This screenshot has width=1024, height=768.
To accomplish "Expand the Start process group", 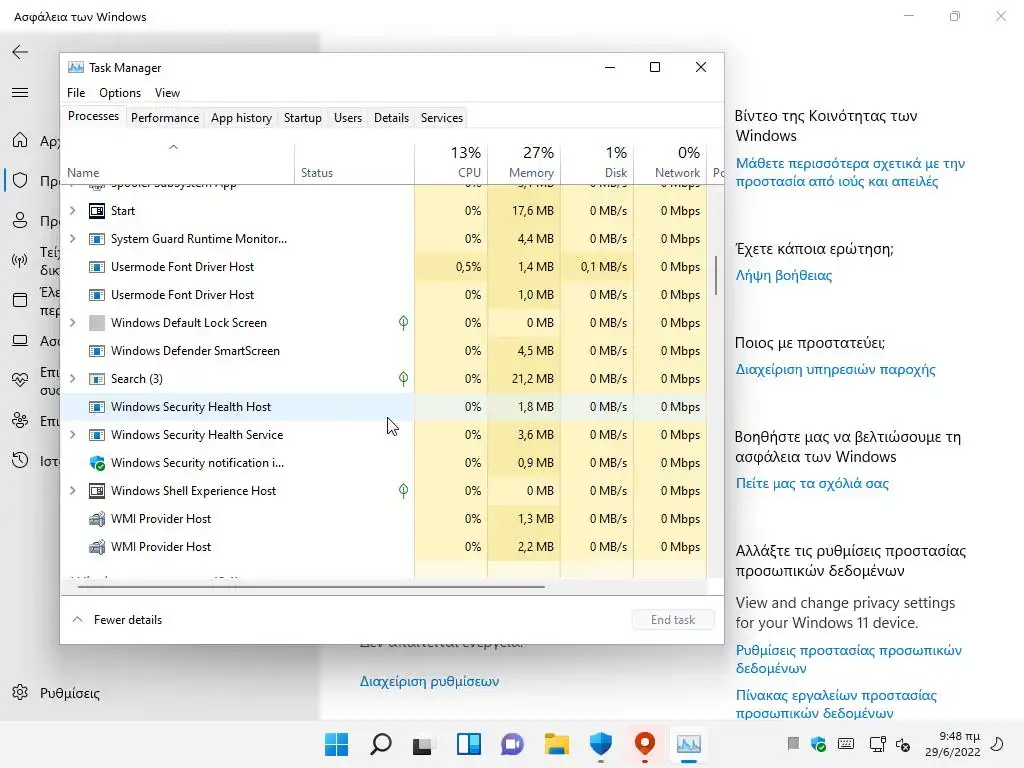I will click(72, 210).
